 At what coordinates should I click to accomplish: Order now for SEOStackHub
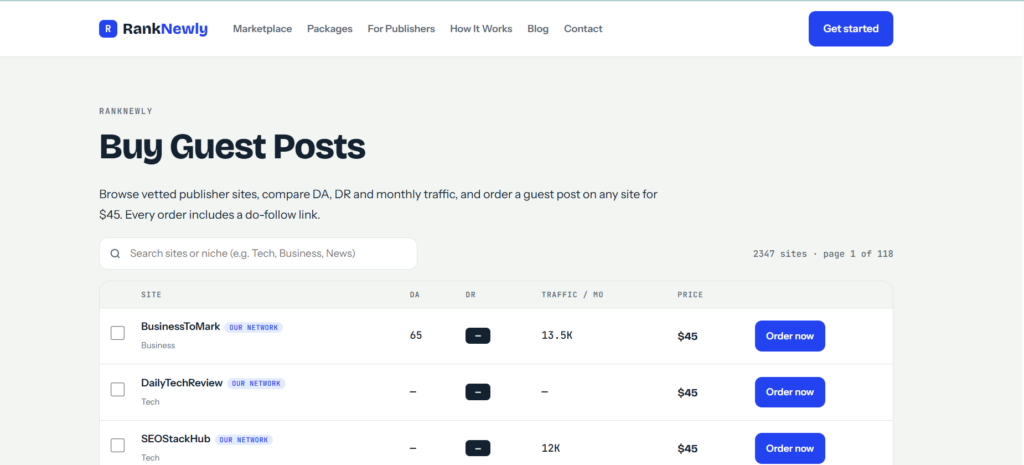(790, 448)
